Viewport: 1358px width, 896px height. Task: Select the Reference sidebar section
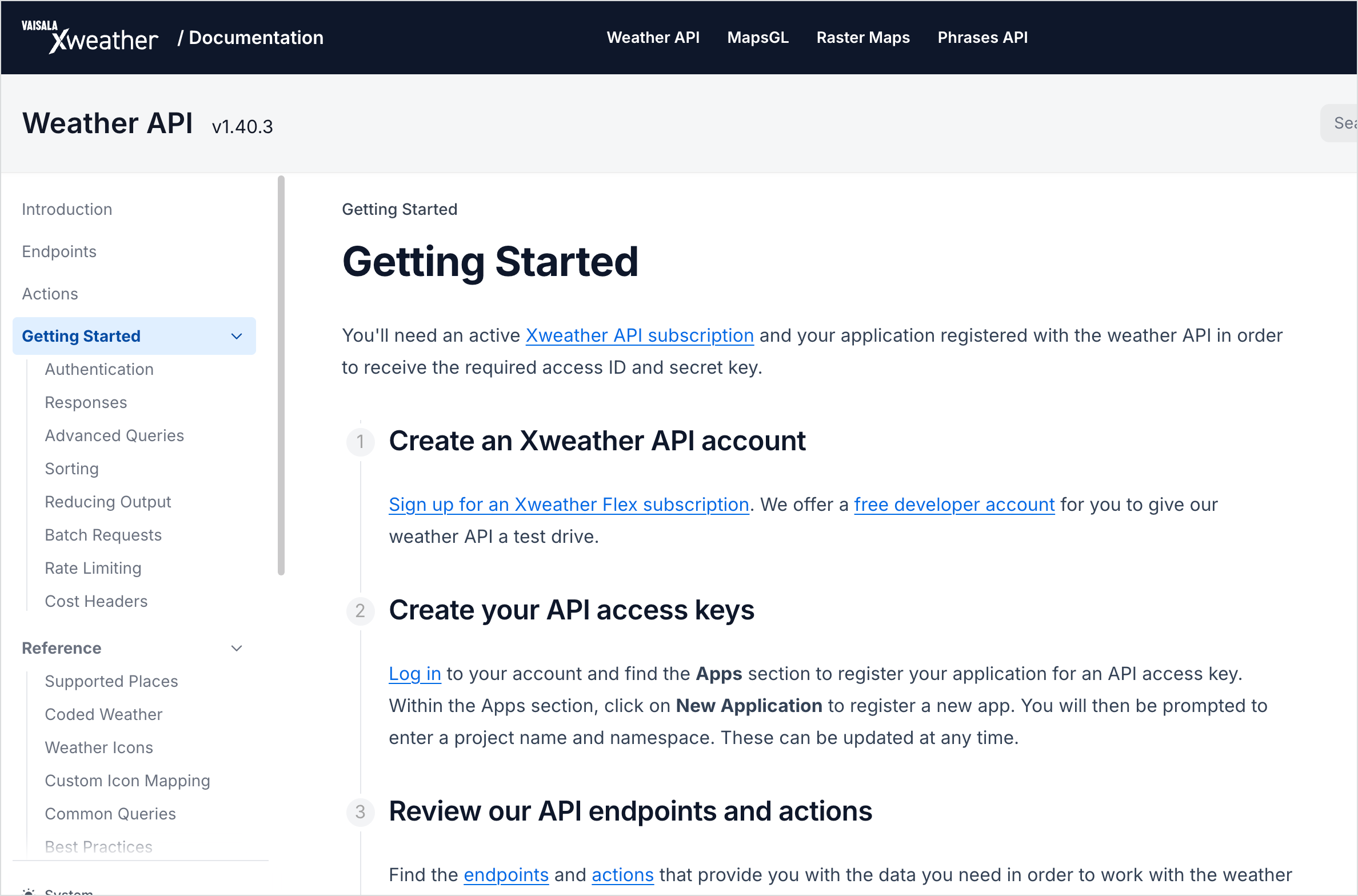61,648
